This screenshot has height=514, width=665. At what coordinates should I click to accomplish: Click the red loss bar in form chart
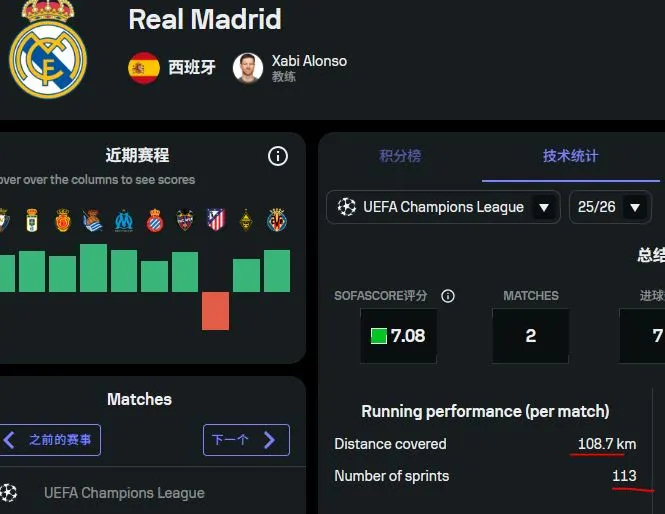coord(216,310)
